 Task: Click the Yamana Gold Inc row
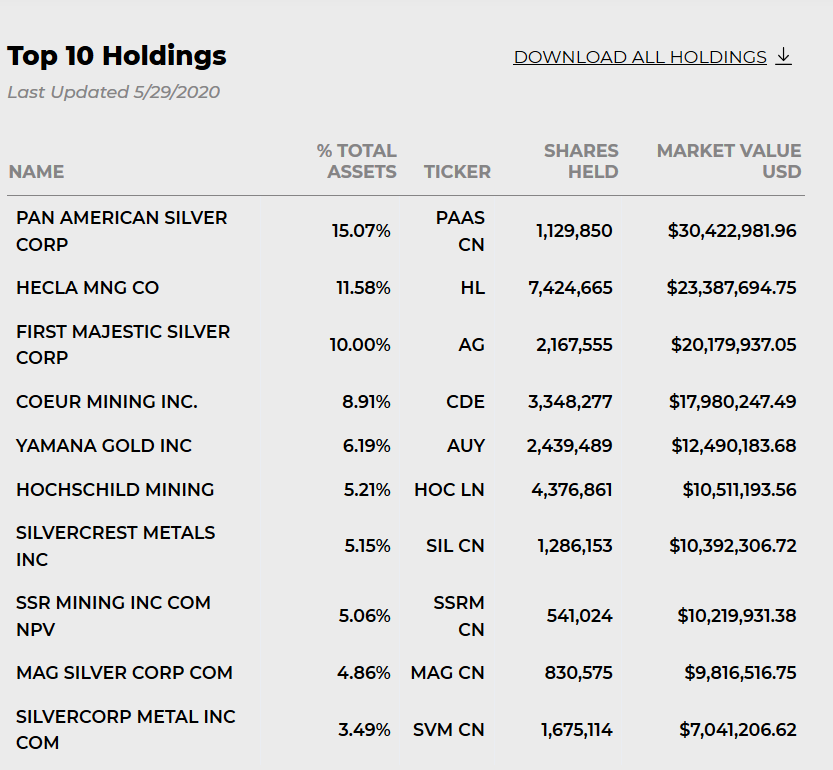coord(104,446)
